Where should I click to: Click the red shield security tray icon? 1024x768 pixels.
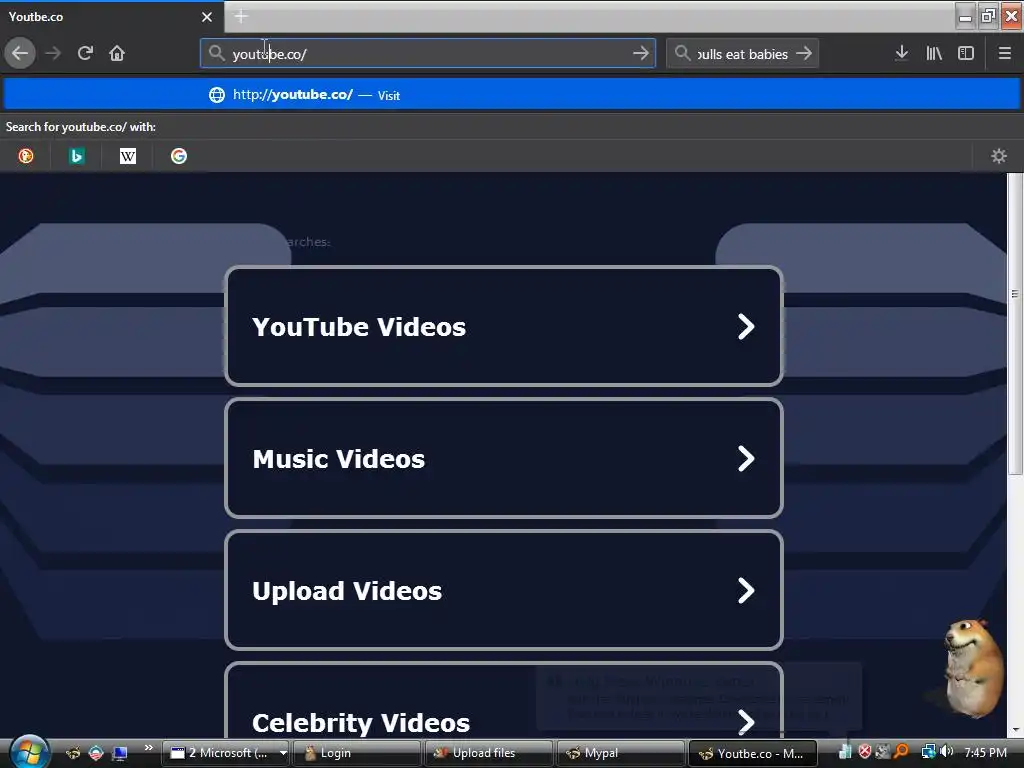pos(865,752)
